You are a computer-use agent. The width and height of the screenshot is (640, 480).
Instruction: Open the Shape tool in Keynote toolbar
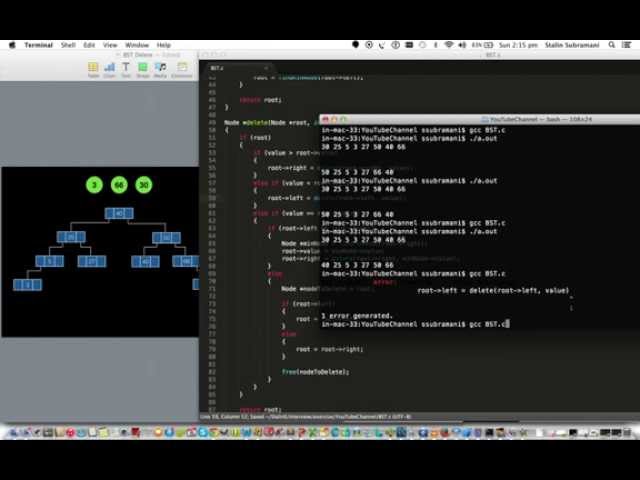click(142, 68)
